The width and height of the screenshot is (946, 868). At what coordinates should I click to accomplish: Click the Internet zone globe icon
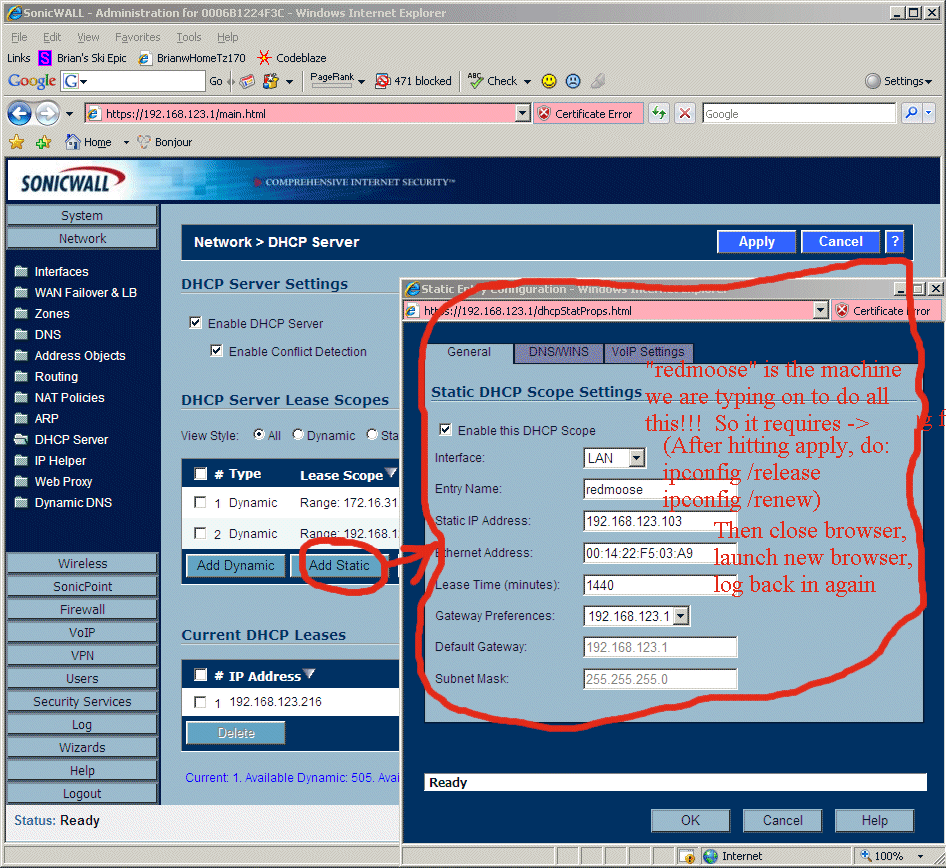[x=710, y=856]
